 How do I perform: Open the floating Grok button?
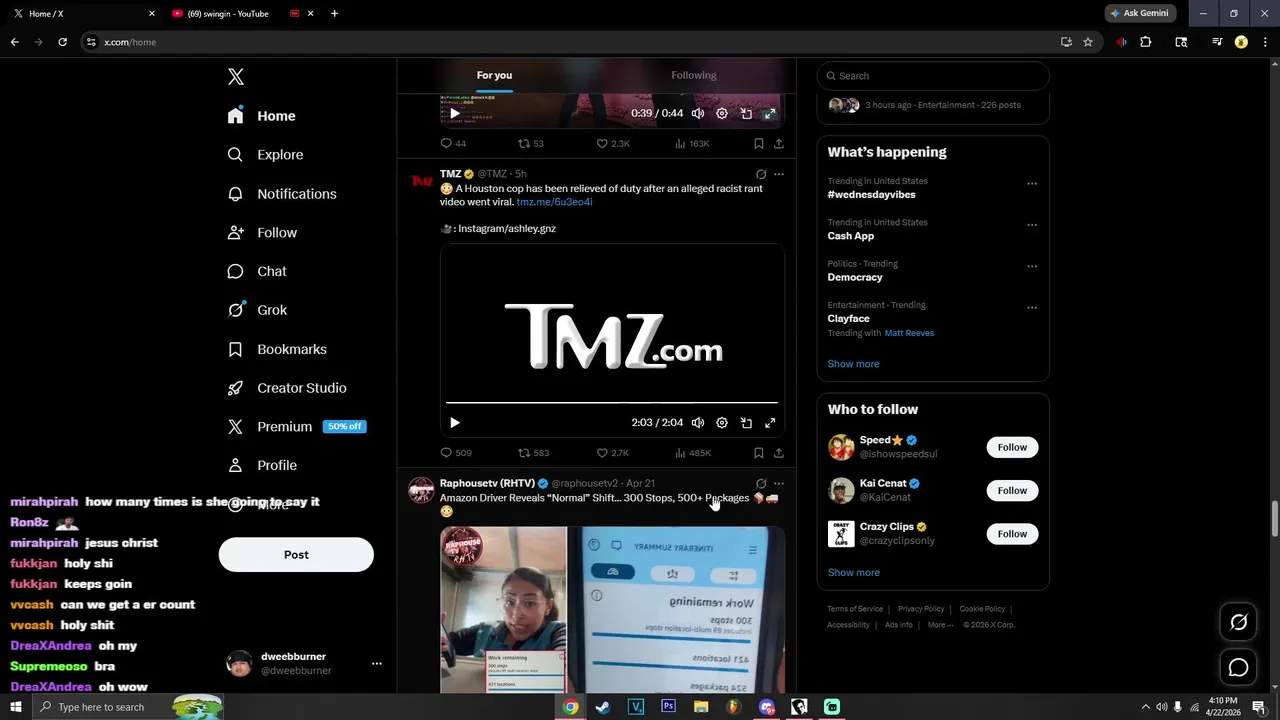coord(1238,623)
